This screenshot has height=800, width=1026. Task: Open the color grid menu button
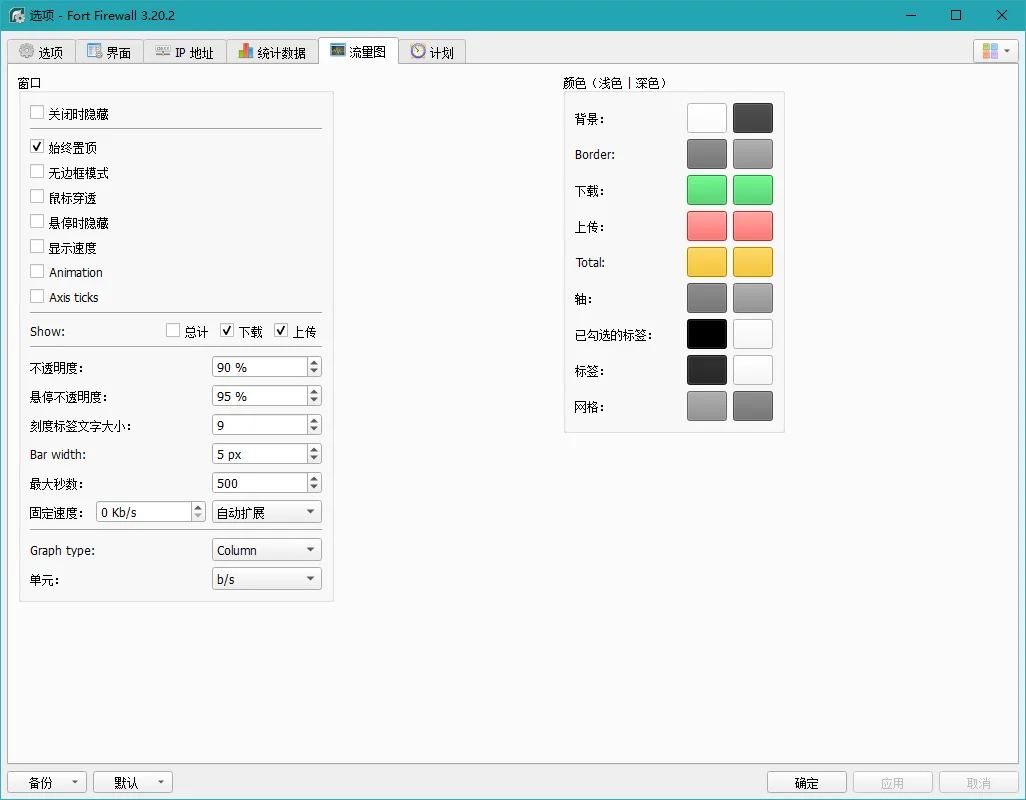pos(995,51)
